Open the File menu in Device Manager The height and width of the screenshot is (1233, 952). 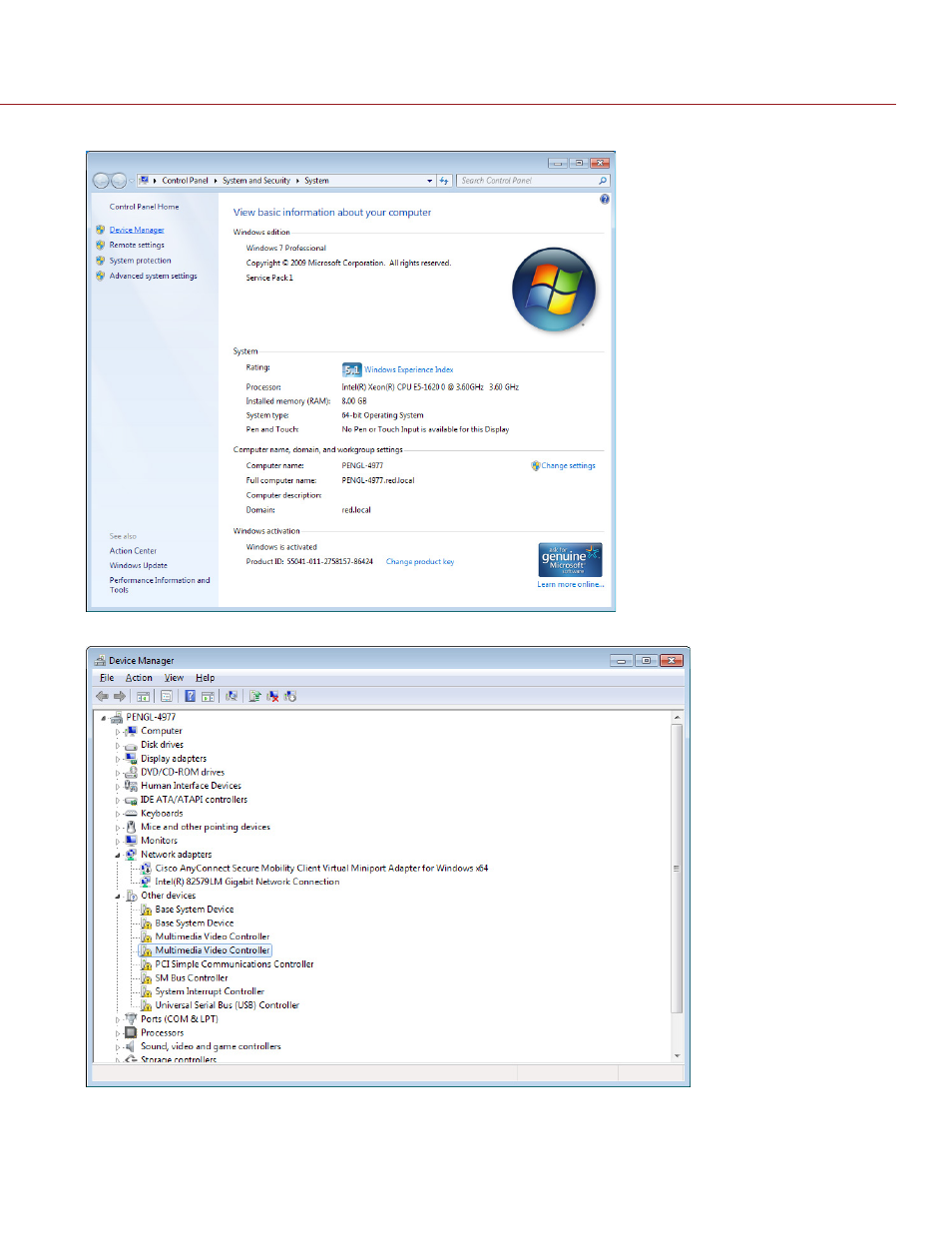click(107, 678)
